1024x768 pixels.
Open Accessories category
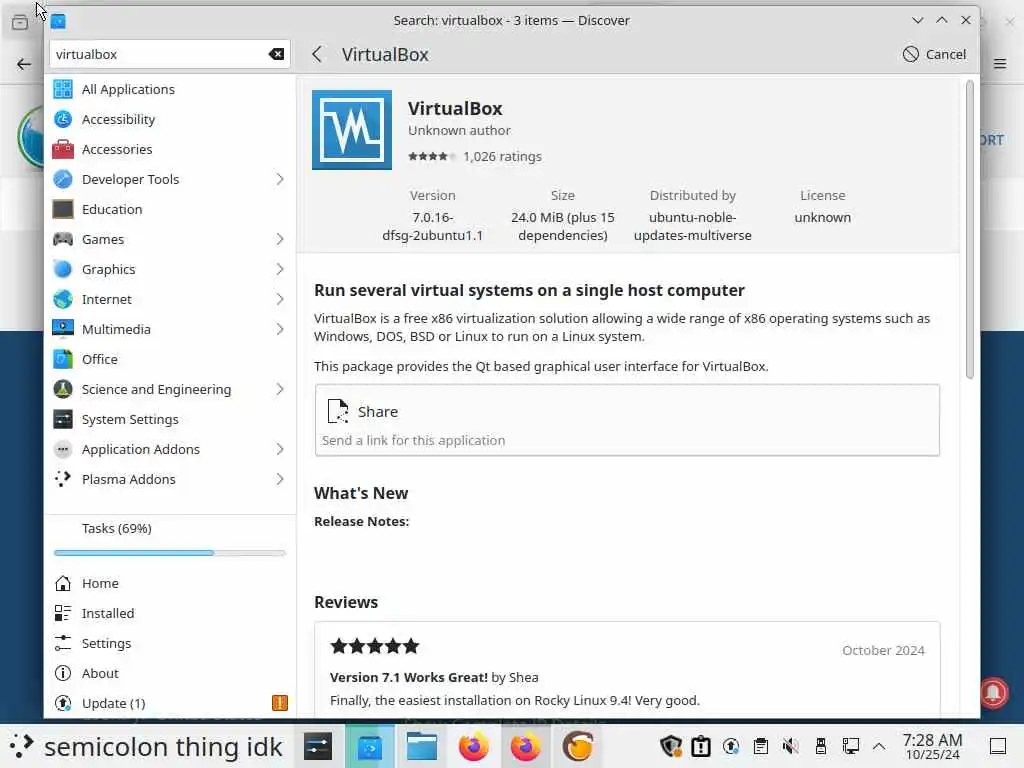pyautogui.click(x=170, y=150)
